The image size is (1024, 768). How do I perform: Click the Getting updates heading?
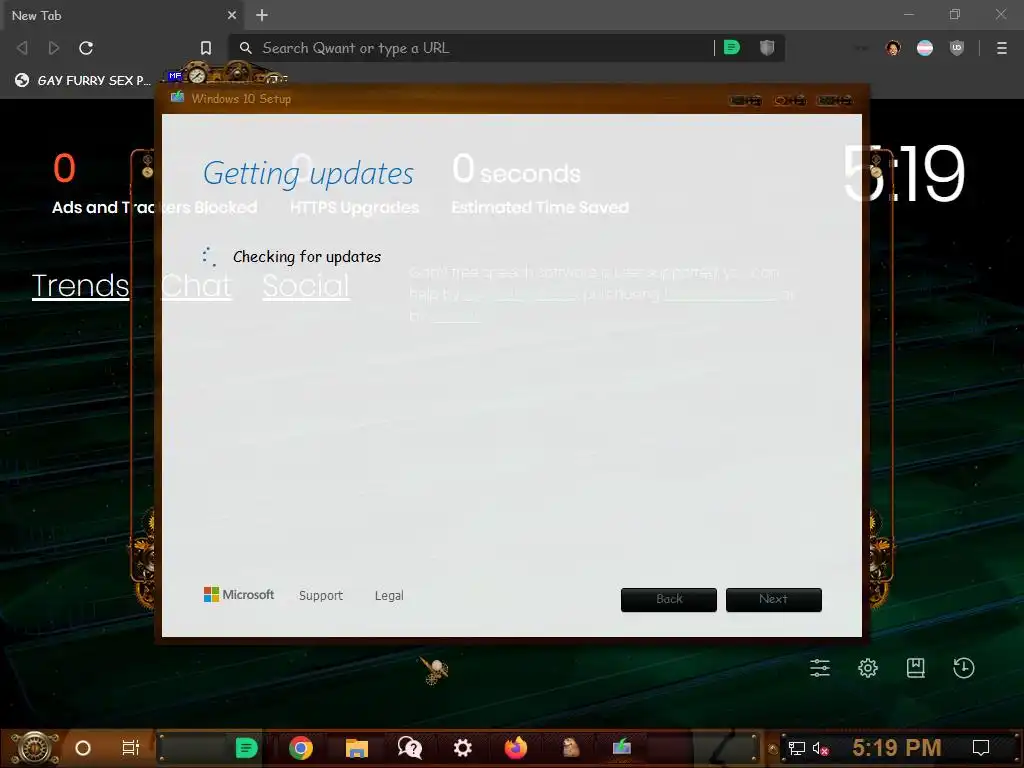tap(308, 174)
